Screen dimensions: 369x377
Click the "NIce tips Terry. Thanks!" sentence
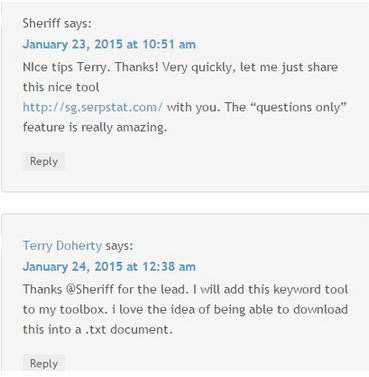pos(91,67)
